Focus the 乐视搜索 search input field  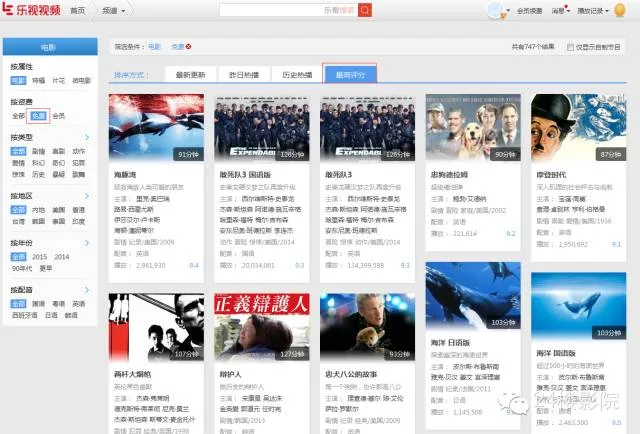pyautogui.click(x=289, y=10)
